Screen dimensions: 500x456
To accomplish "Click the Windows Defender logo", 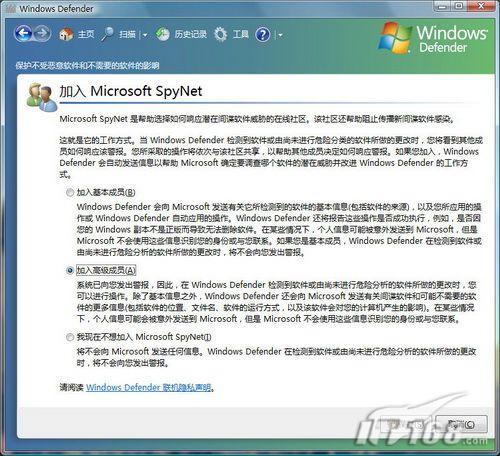I will pos(433,38).
